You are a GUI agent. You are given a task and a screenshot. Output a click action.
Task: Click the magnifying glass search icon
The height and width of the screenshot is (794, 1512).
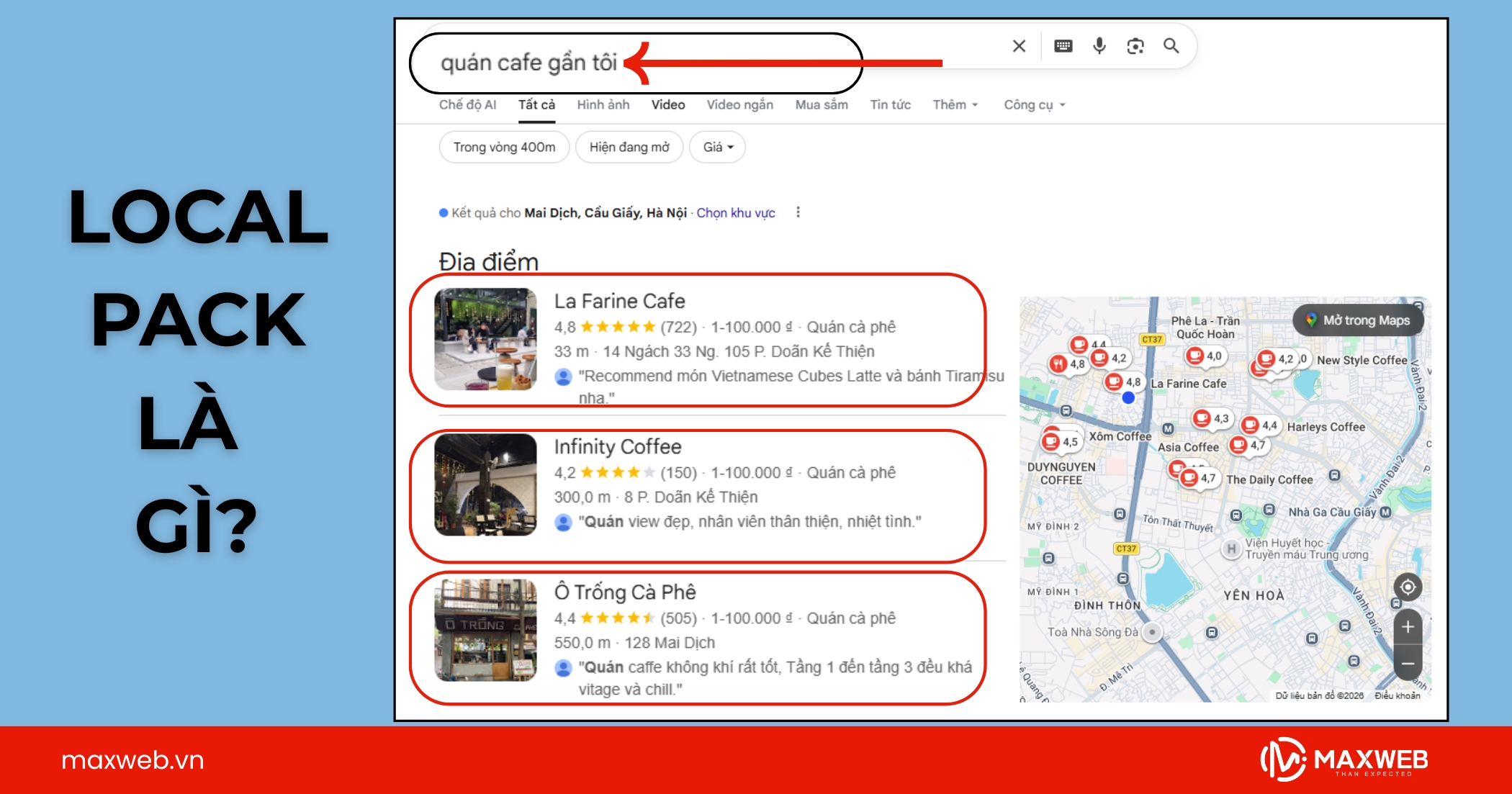(x=1171, y=47)
